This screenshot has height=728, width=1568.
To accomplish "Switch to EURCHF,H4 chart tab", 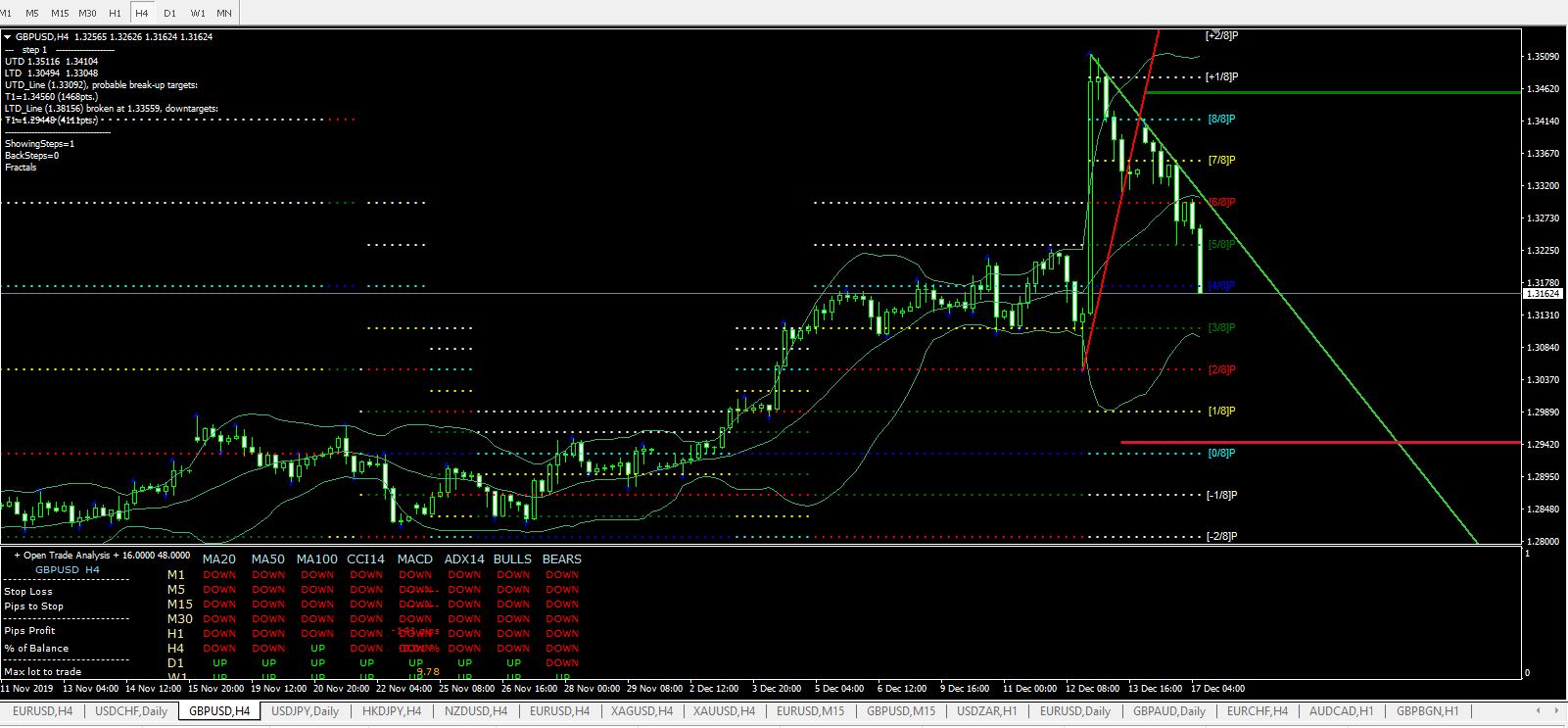I will 1258,711.
